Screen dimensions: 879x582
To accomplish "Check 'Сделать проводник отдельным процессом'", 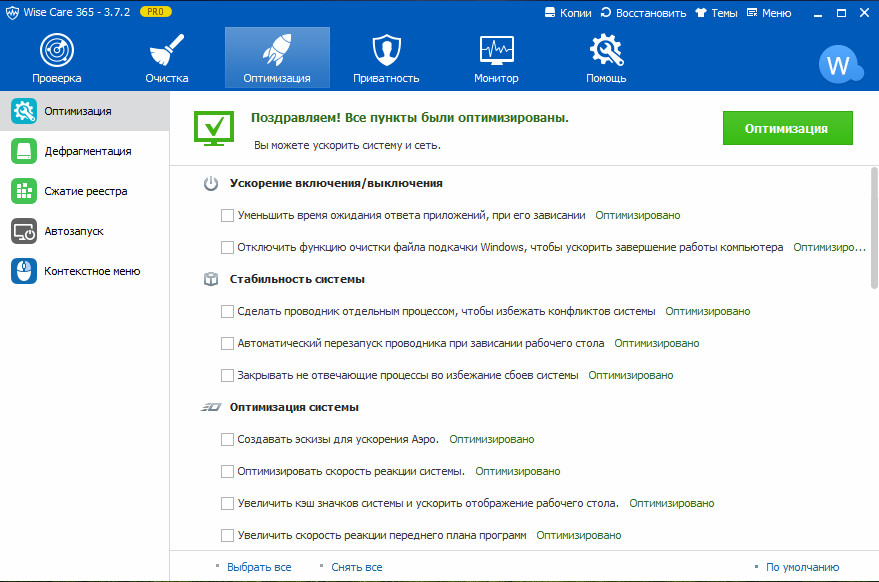I will point(227,311).
